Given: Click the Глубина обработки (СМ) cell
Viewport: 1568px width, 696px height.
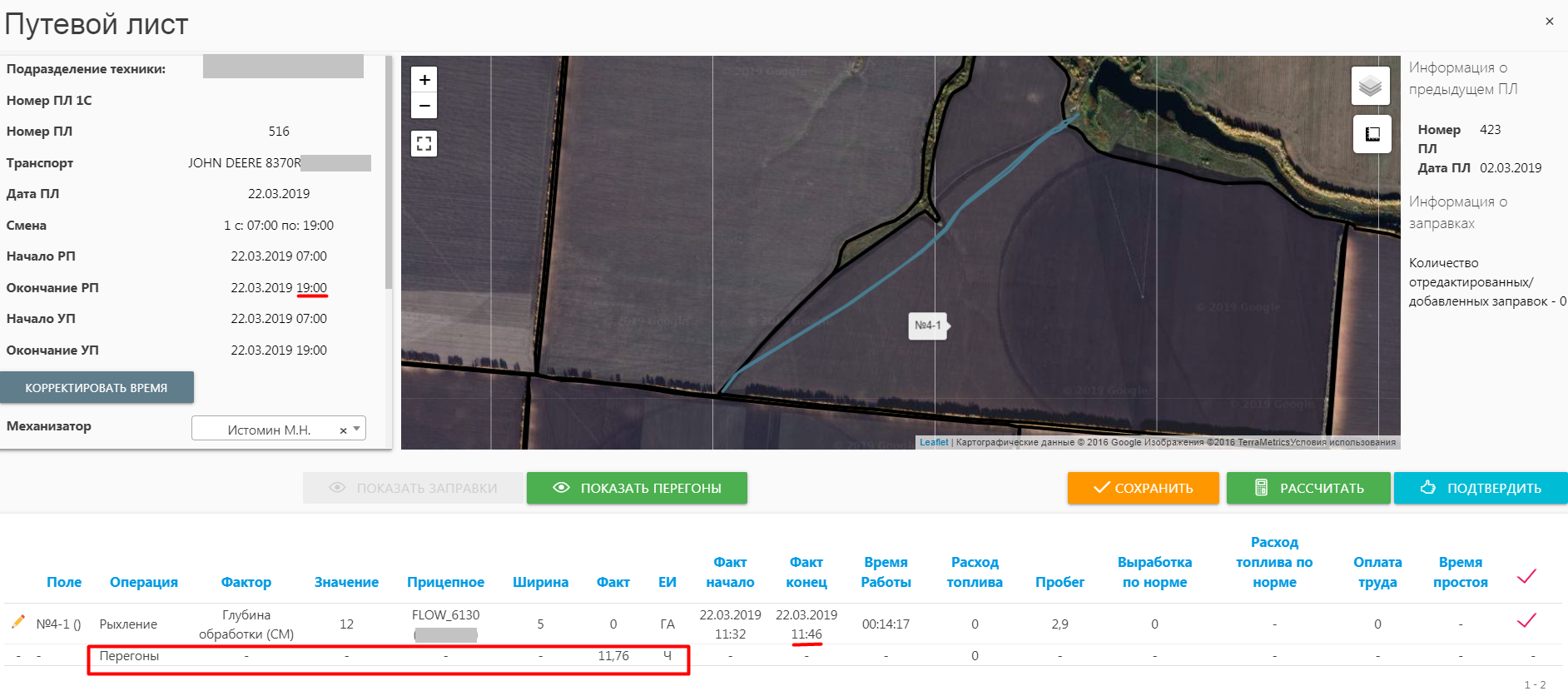Looking at the screenshot, I should (x=246, y=624).
